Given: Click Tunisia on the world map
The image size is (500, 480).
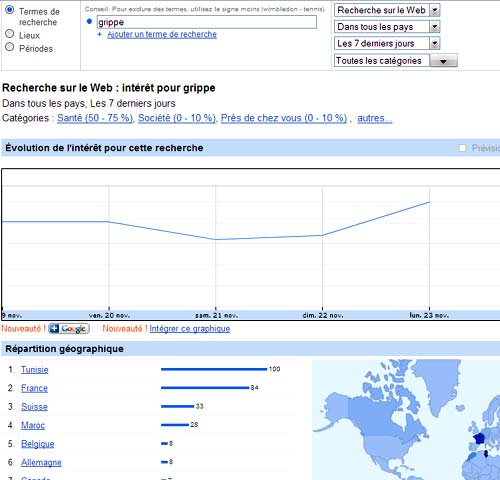Looking at the screenshot, I should [486, 454].
